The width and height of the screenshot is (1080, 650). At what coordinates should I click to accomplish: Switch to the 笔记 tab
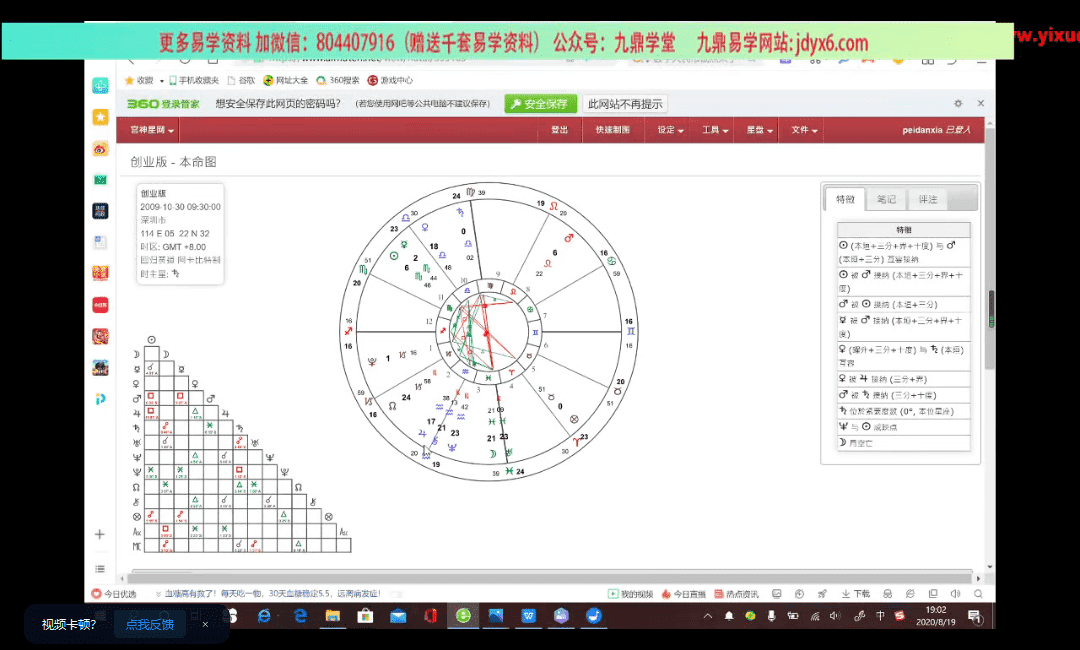click(886, 199)
